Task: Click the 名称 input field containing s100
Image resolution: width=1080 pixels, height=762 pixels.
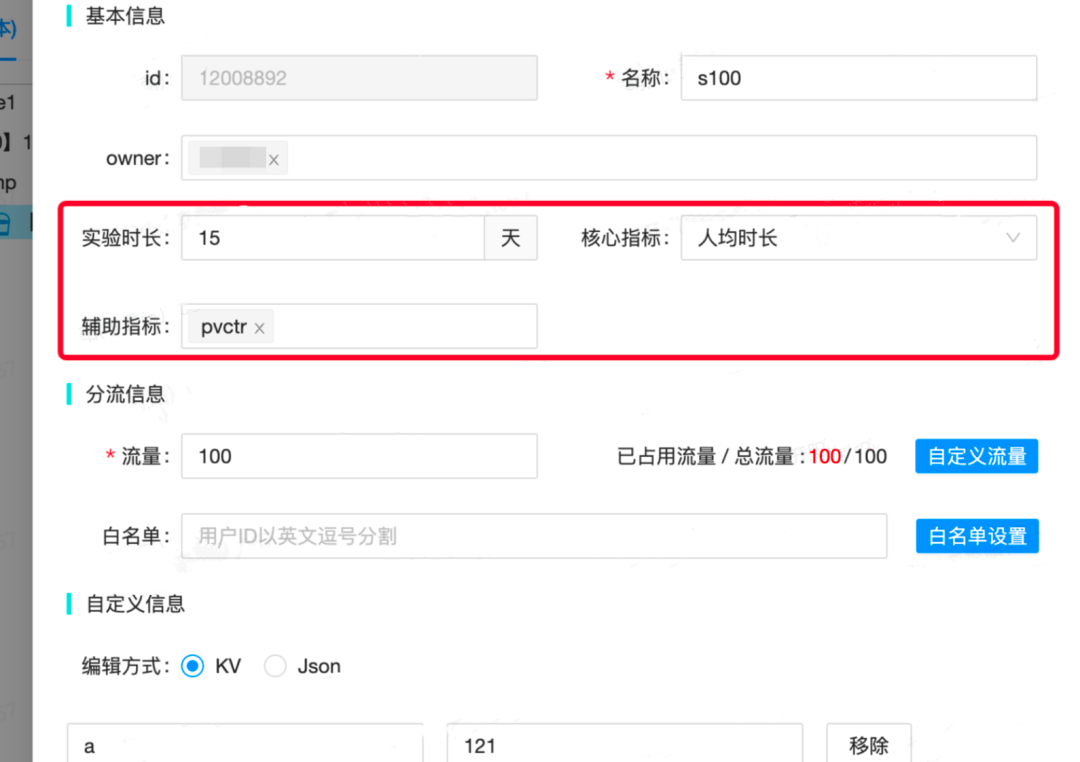Action: tap(859, 78)
